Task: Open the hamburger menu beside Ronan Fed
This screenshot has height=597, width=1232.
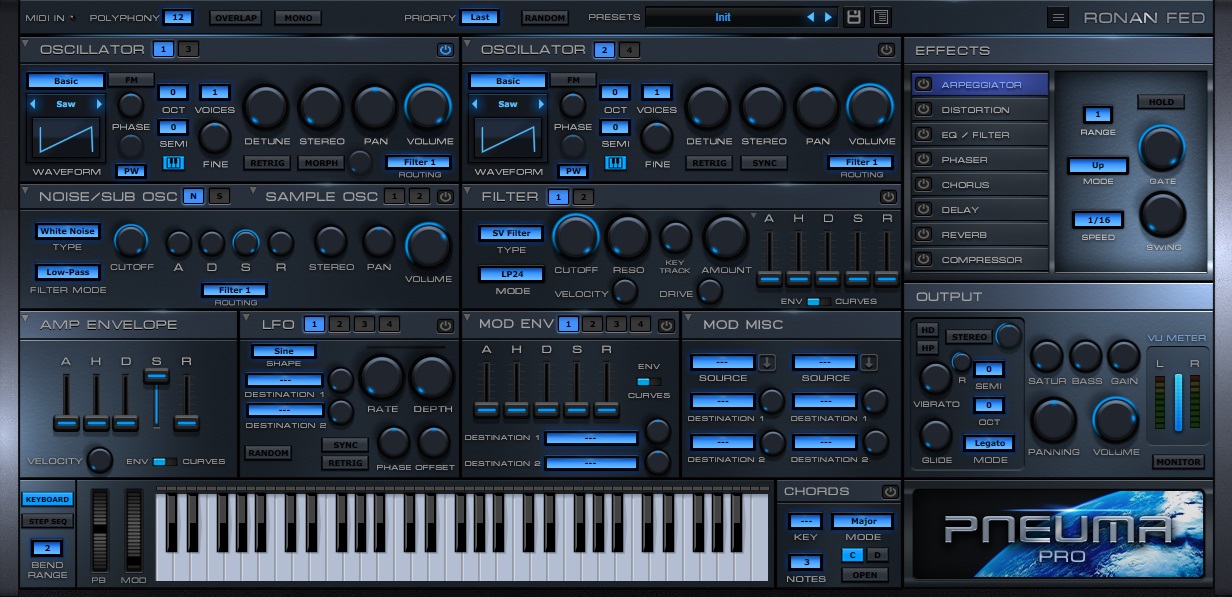Action: 1058,17
